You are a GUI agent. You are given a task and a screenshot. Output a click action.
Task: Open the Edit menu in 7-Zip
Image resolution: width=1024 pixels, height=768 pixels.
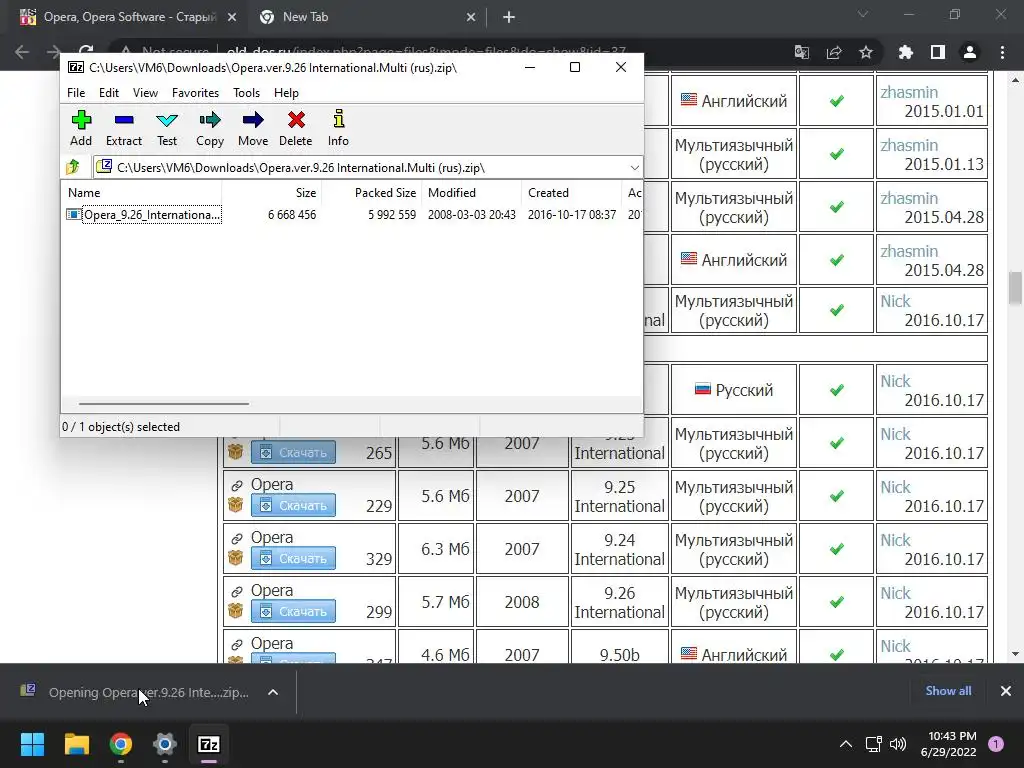(x=109, y=93)
